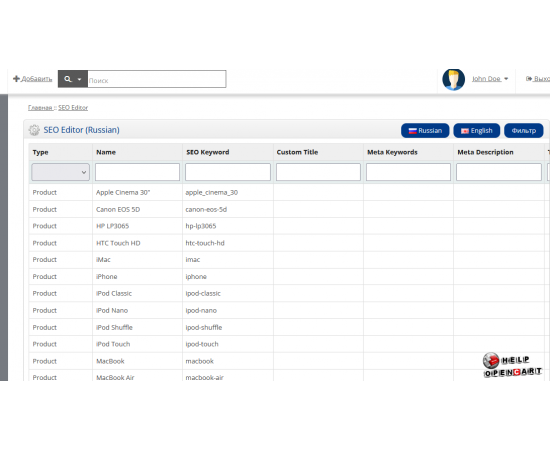Click Meta Keywords cell for iMac row
Screen dimensions: 550x450
click(408, 260)
